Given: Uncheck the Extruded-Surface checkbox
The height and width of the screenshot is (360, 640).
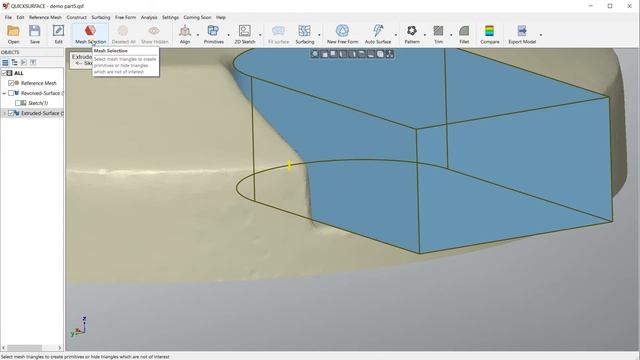Looking at the screenshot, I should (11, 113).
